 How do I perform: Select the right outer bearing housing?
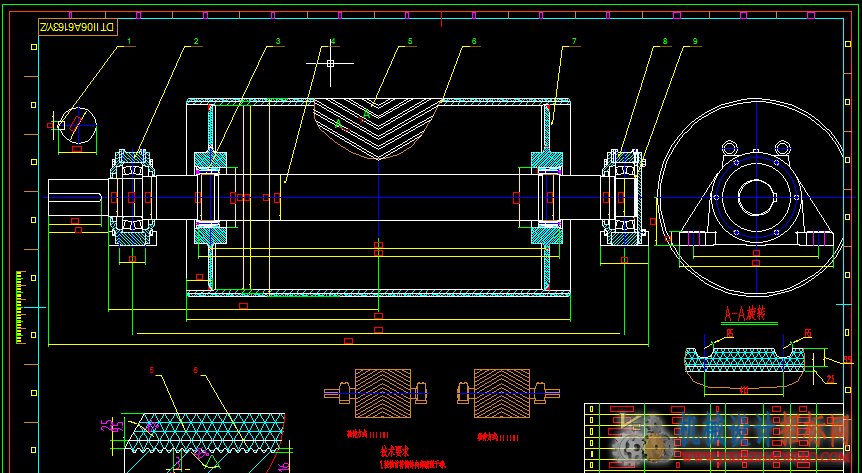[624, 197]
